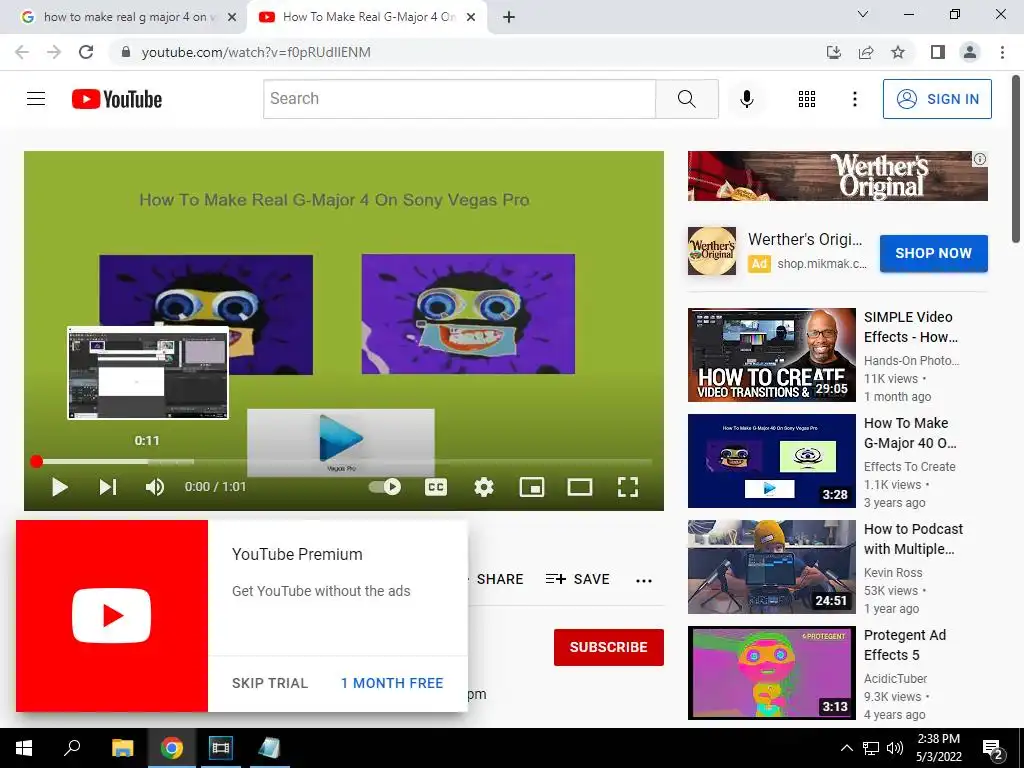Open Windows taskbar search
The height and width of the screenshot is (768, 1024).
pos(72,748)
